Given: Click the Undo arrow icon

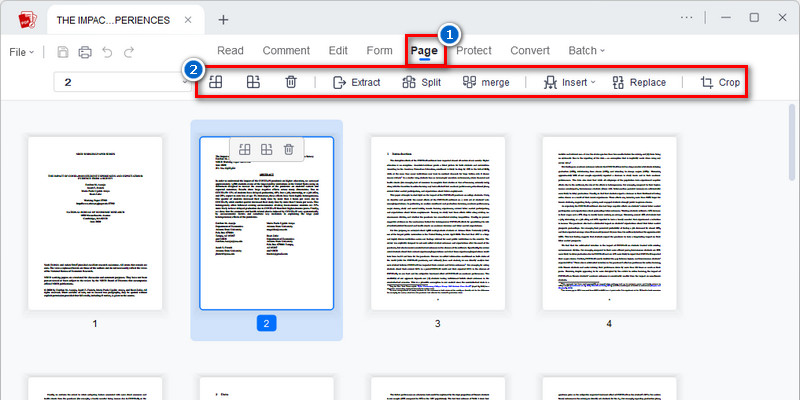Looking at the screenshot, I should (x=107, y=52).
